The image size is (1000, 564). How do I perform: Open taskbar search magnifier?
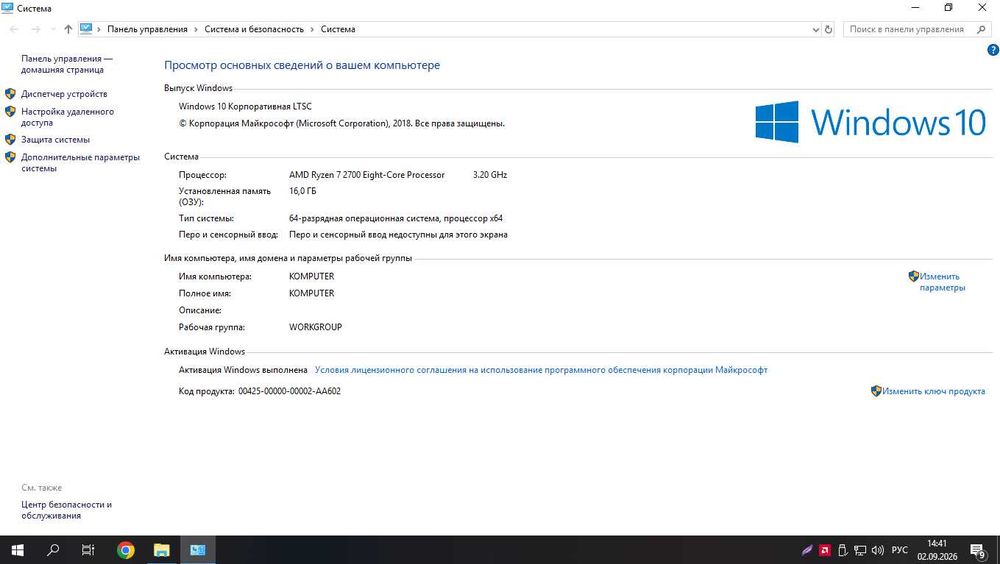[54, 550]
